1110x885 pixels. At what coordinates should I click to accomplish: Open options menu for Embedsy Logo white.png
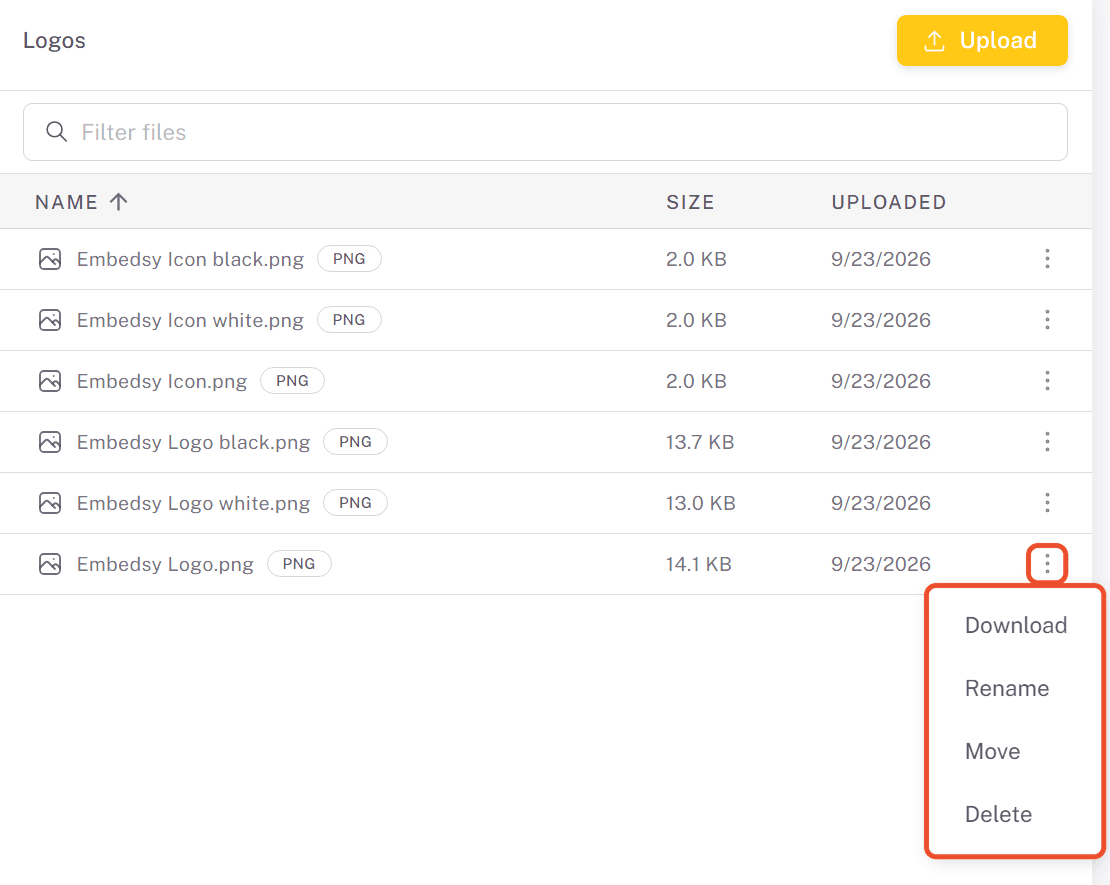pyautogui.click(x=1047, y=503)
